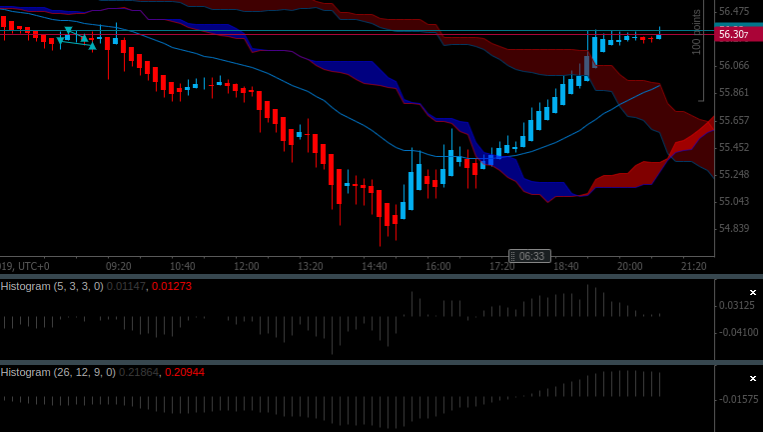
Task: Click the -0.01575 histogram axis value
Action: click(737, 399)
